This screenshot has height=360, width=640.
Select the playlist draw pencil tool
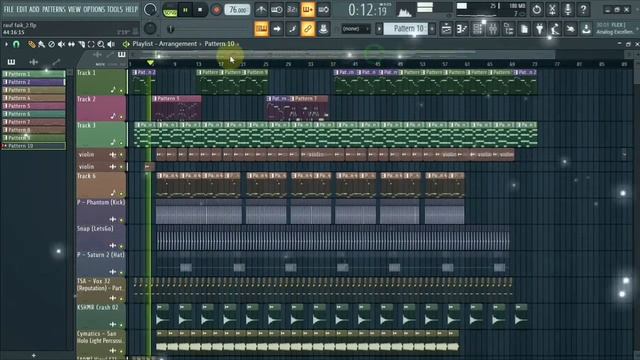click(31, 44)
